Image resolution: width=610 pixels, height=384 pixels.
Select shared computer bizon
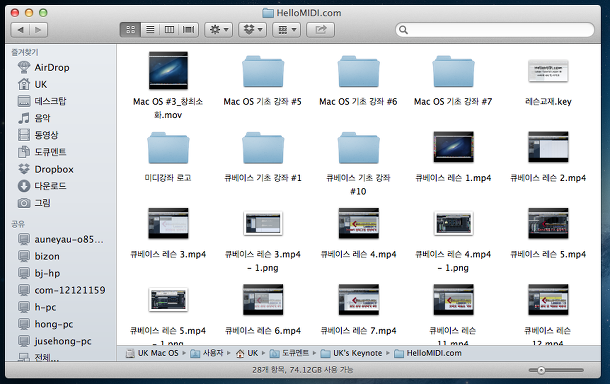click(x=39, y=256)
